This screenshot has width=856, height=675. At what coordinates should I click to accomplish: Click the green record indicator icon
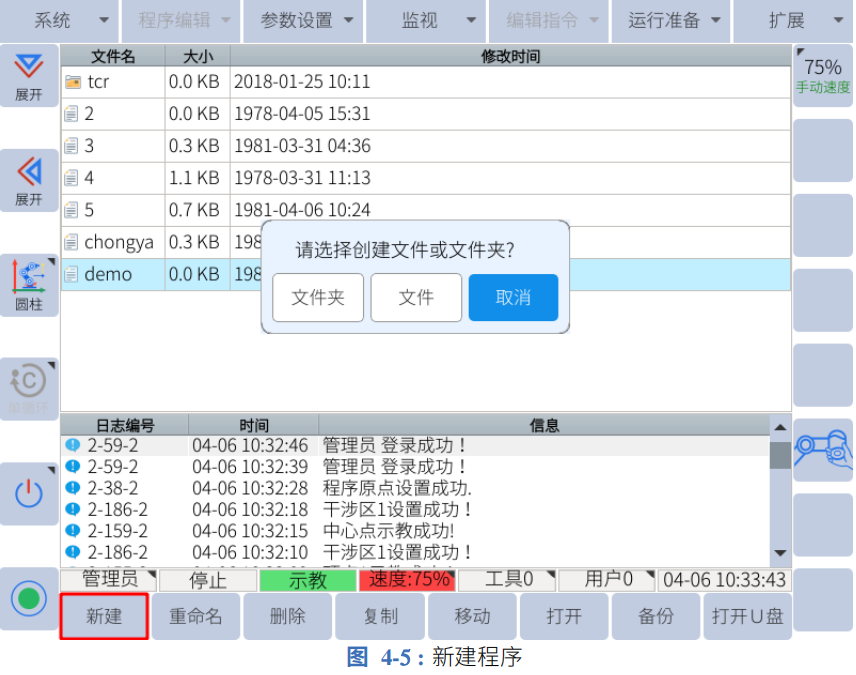pyautogui.click(x=29, y=598)
